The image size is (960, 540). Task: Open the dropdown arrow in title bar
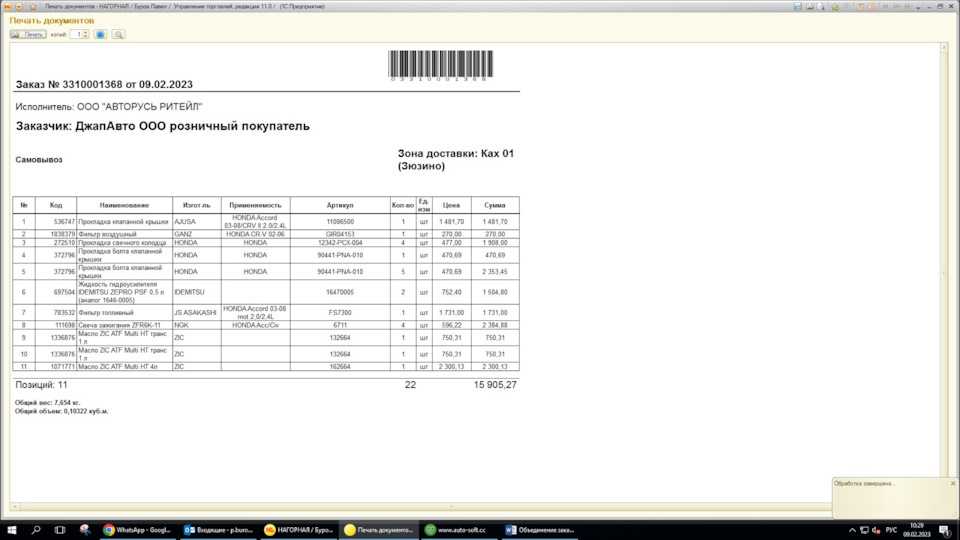point(19,6)
